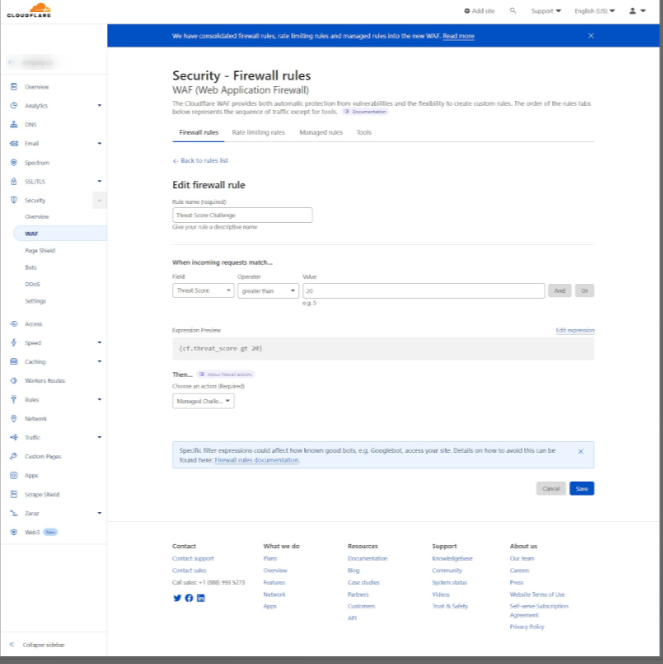
Task: Open the Documentation badge link
Action: click(x=365, y=111)
